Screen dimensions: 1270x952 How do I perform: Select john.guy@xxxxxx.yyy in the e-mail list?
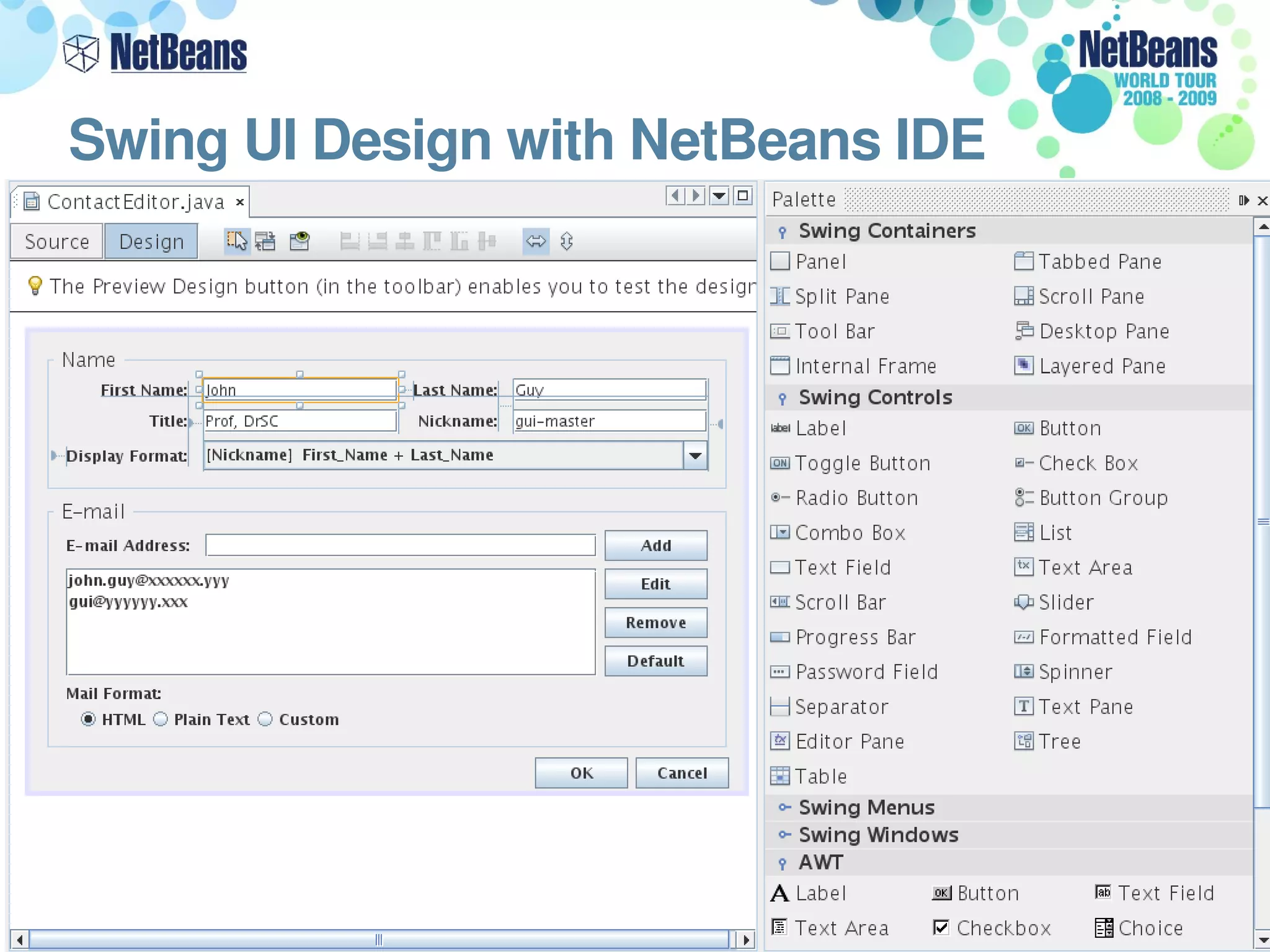149,581
